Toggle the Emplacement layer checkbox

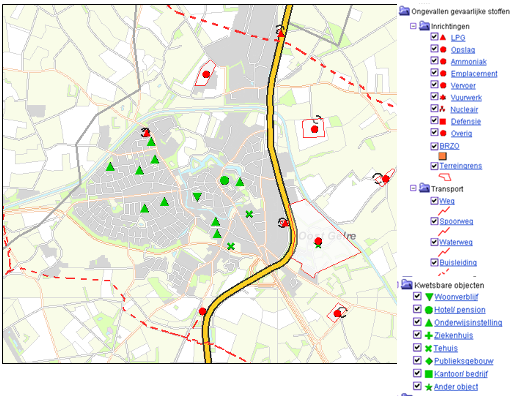pyautogui.click(x=434, y=73)
